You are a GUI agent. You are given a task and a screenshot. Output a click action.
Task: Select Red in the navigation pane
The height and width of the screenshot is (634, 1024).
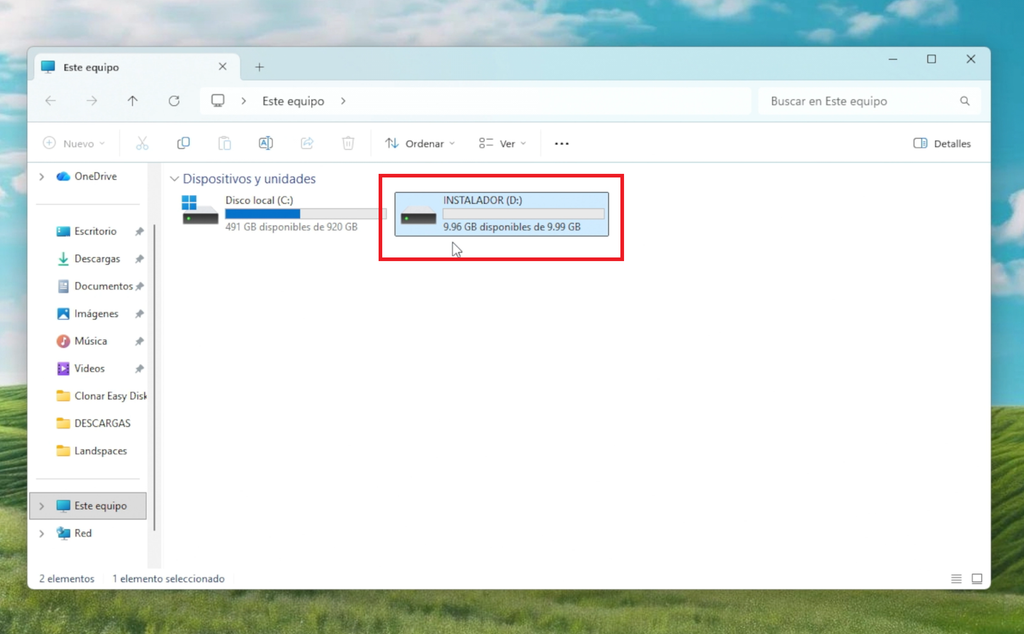coord(83,533)
